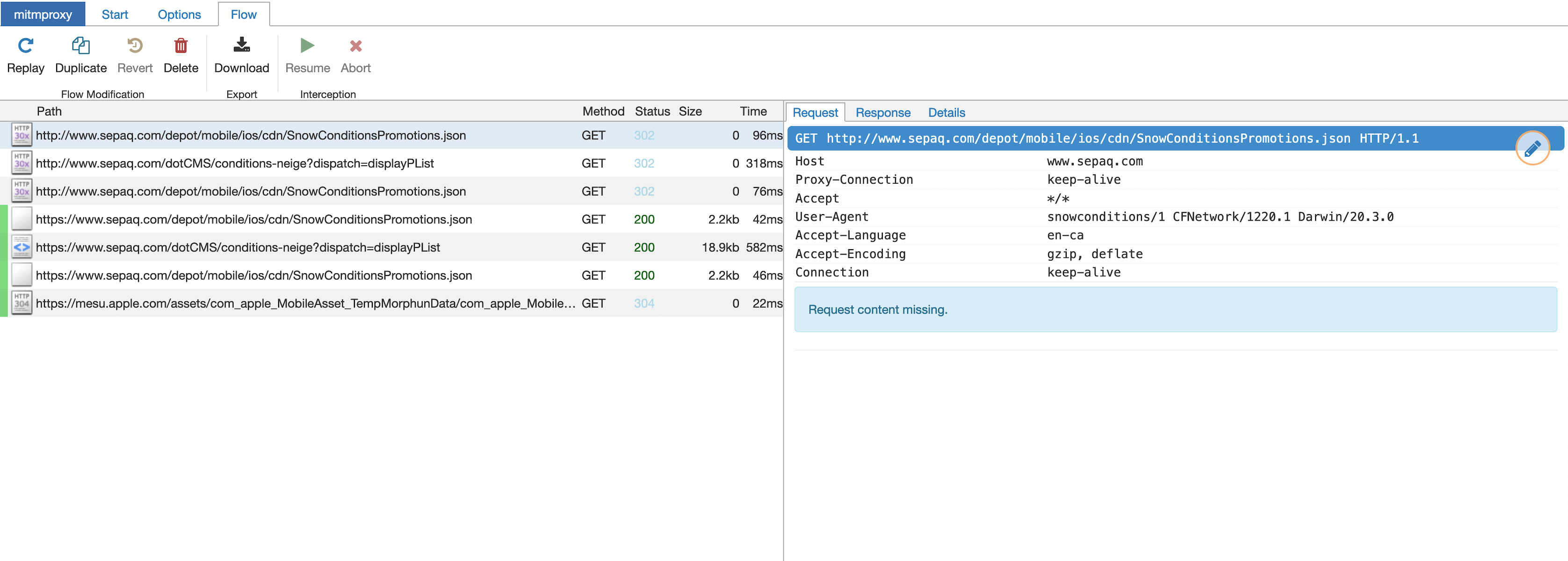Click the pencil edit button

pyautogui.click(x=1532, y=148)
